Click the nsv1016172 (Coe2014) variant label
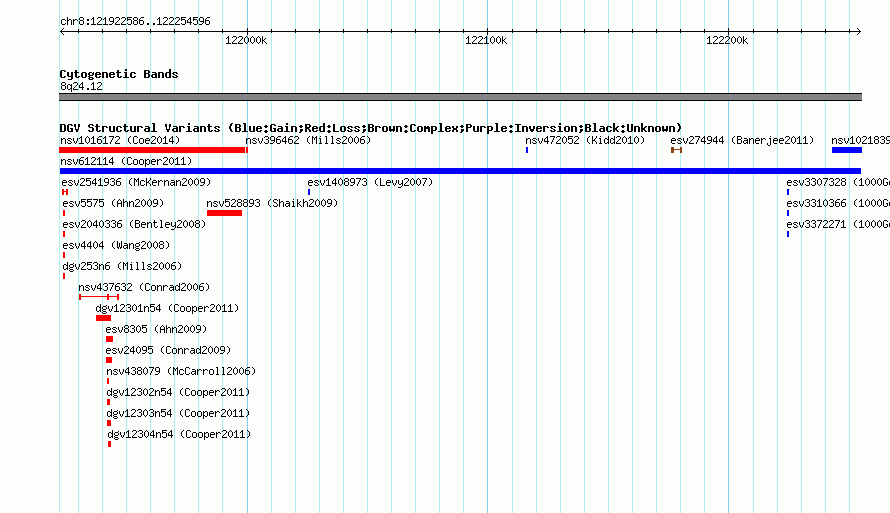 [x=120, y=140]
